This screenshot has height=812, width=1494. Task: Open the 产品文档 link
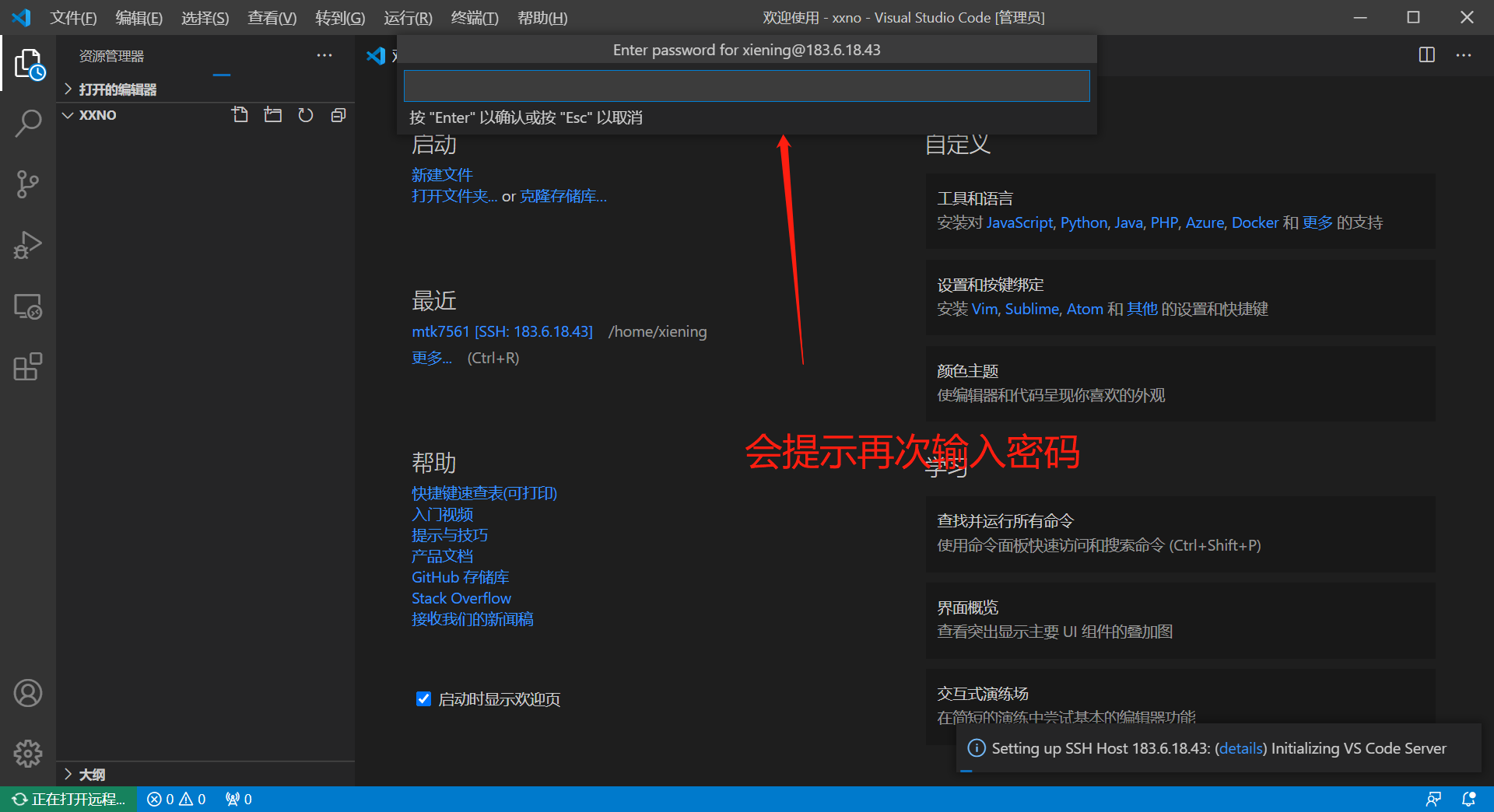(x=442, y=556)
